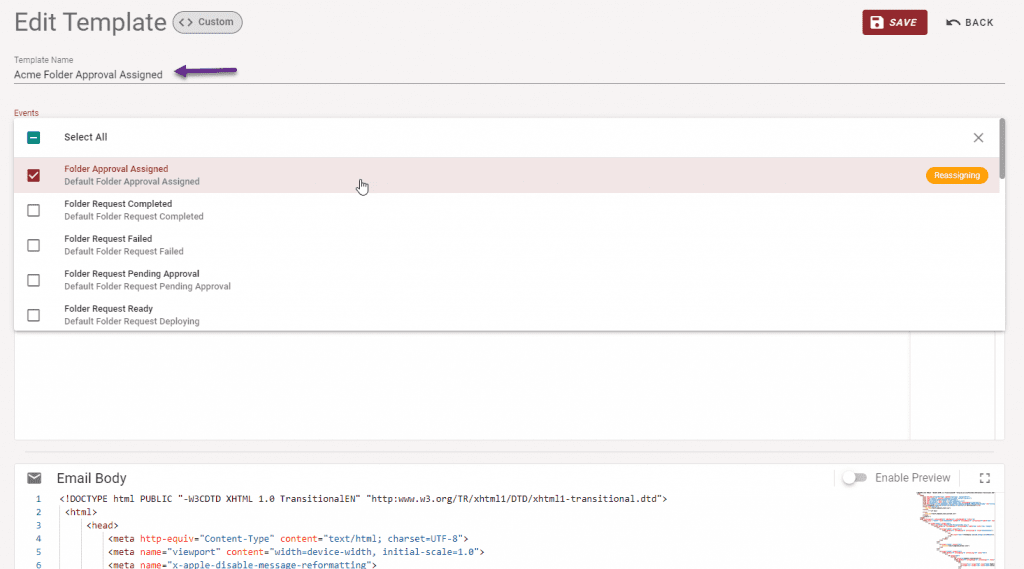Click the events list scrollbar

pyautogui.click(x=1002, y=148)
